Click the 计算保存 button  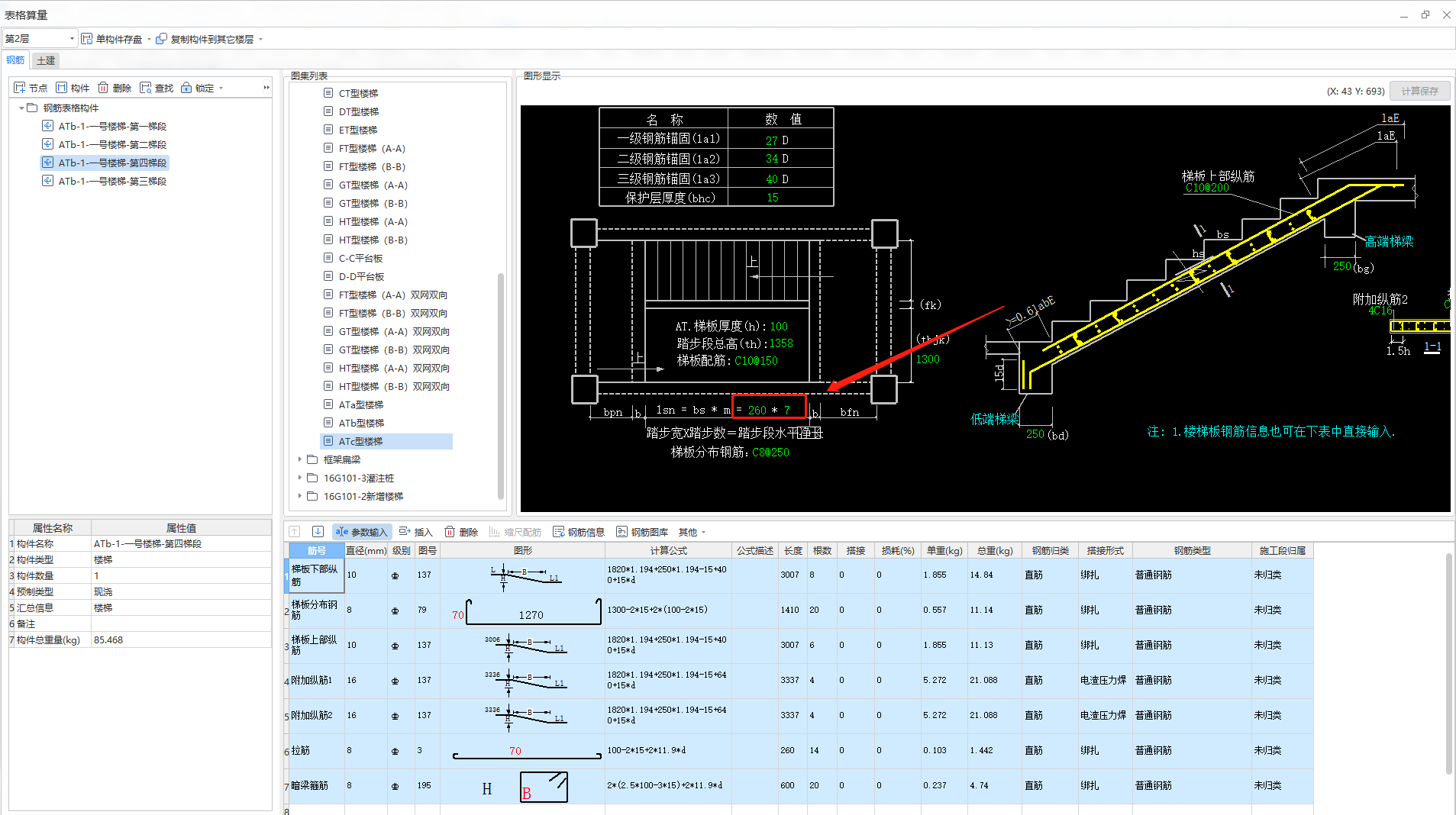[x=1420, y=91]
